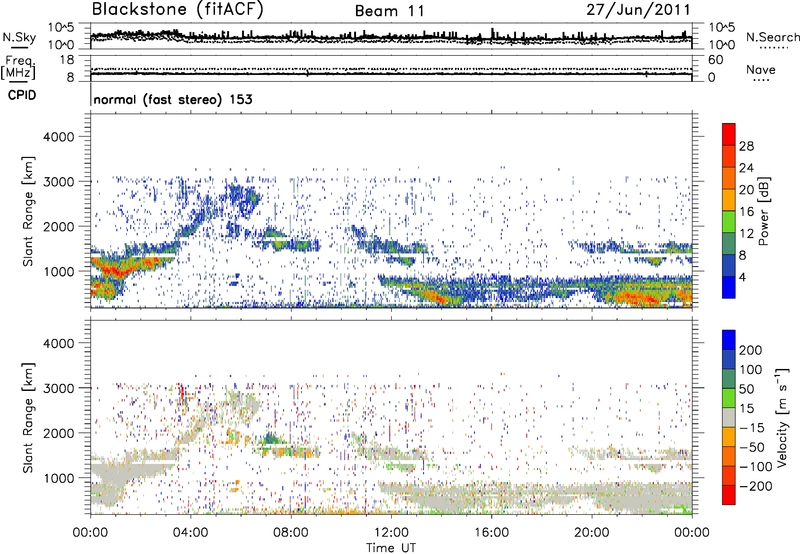Click the '28' power colorbar tick
Screen dimensions: 800x554
click(x=746, y=146)
